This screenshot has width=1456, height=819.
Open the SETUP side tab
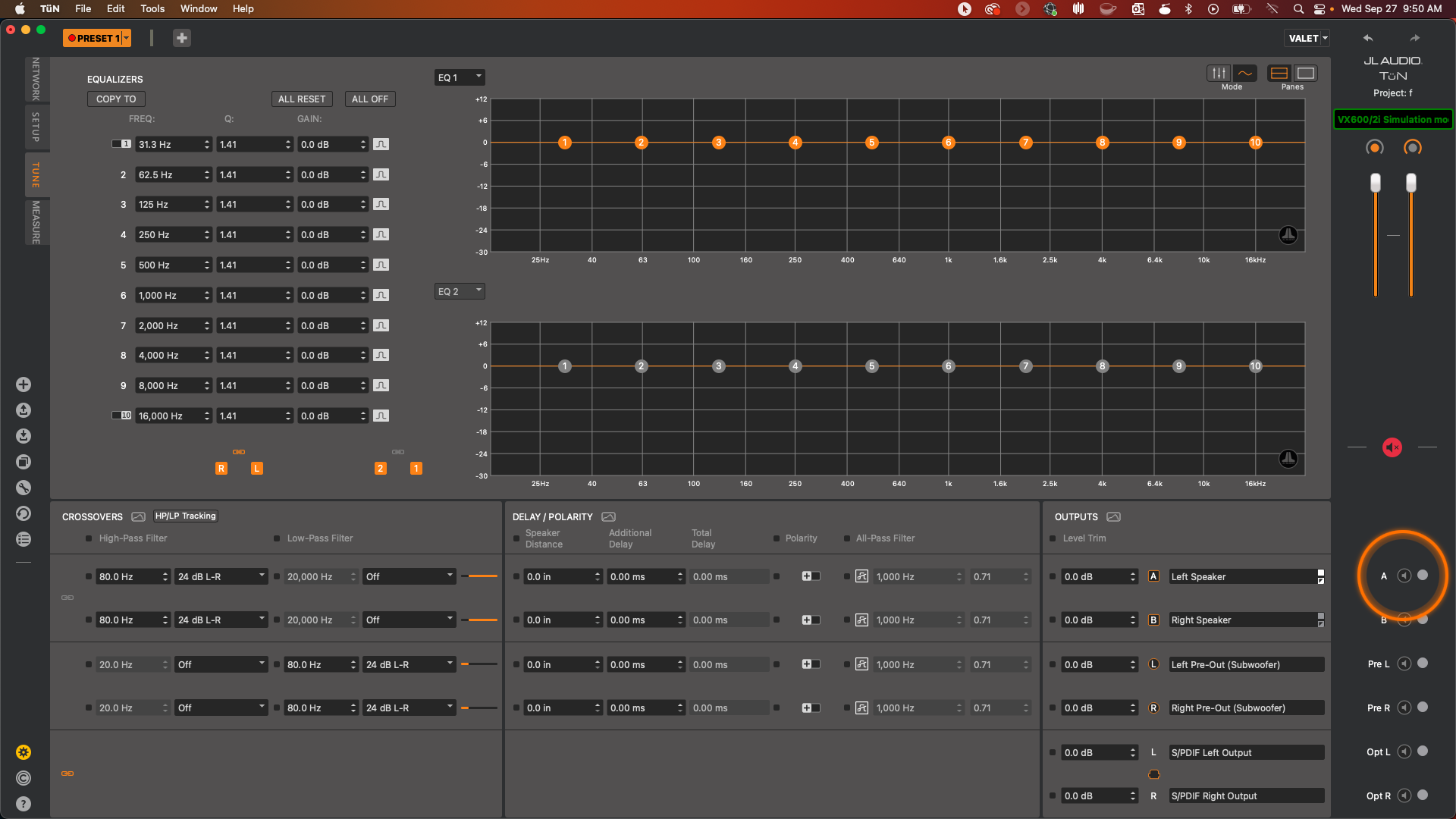(x=36, y=127)
